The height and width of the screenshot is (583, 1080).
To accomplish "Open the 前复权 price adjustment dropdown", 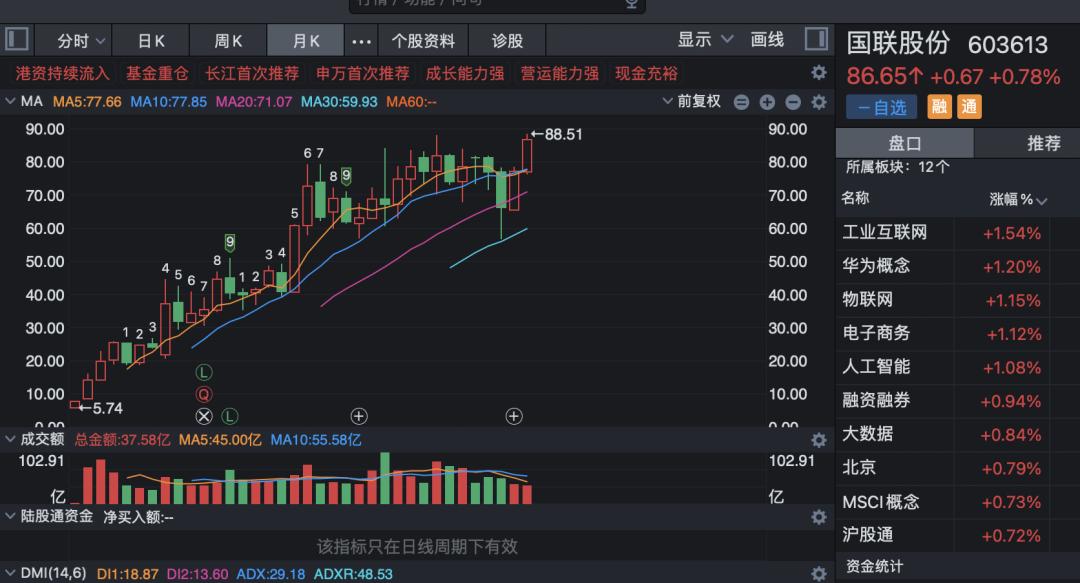I will (x=700, y=101).
